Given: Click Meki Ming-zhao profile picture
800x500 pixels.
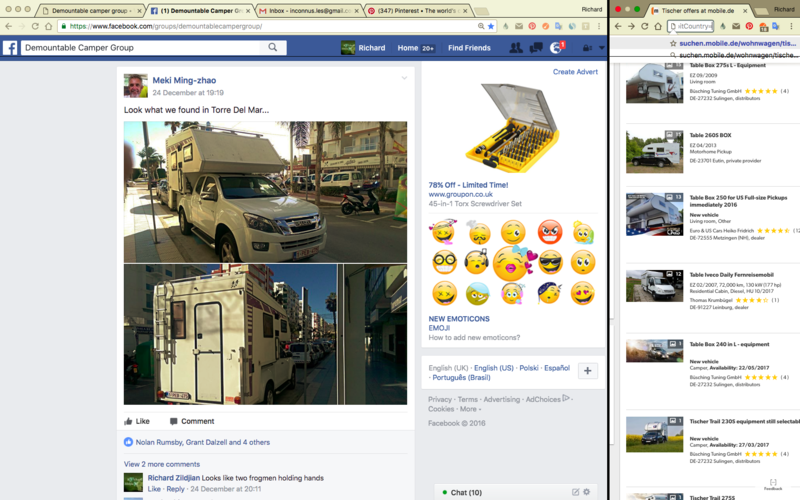Looking at the screenshot, I should 135,86.
